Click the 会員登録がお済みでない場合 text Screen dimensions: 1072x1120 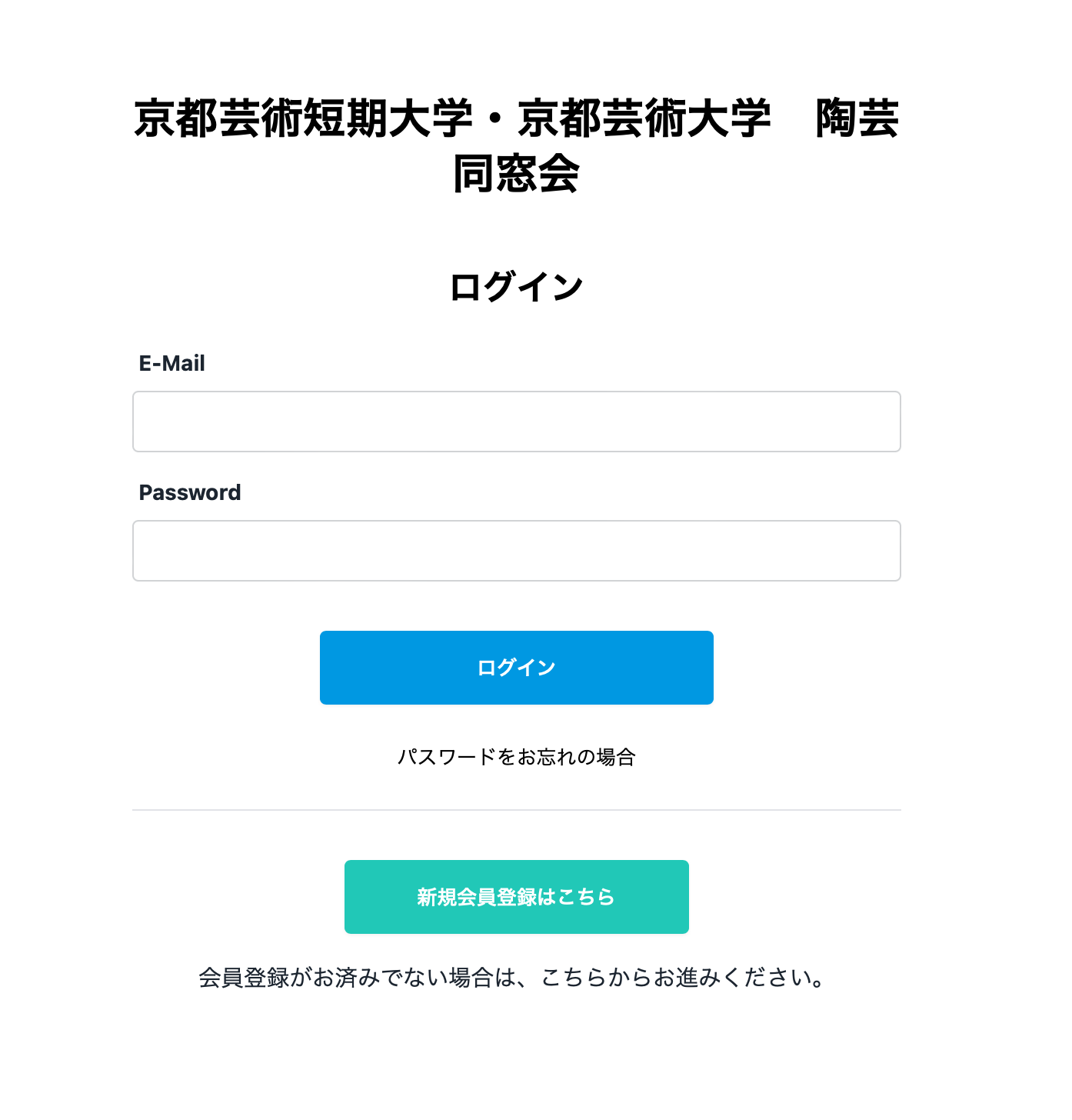(x=511, y=978)
